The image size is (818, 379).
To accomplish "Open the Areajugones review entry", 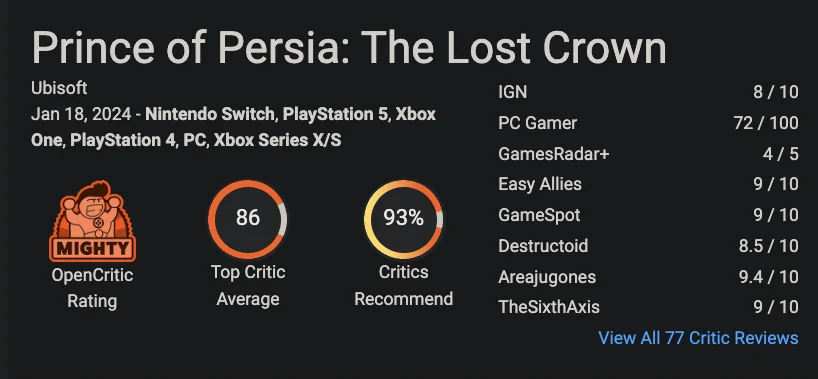I will coord(648,277).
